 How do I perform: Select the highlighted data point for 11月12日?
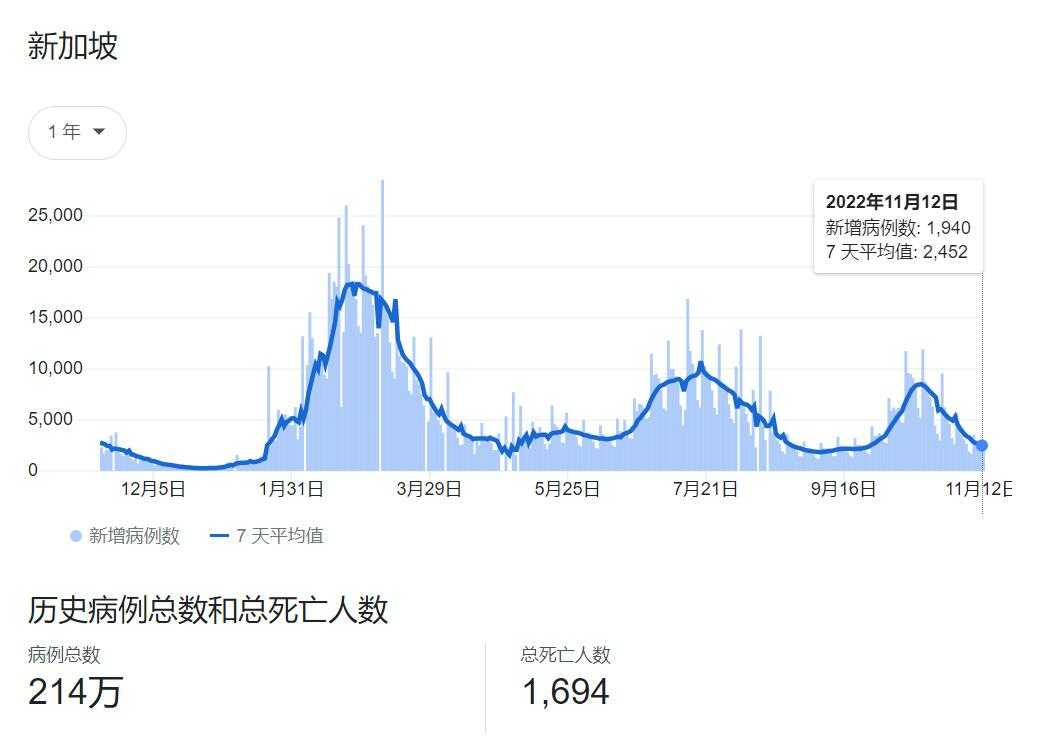point(982,445)
